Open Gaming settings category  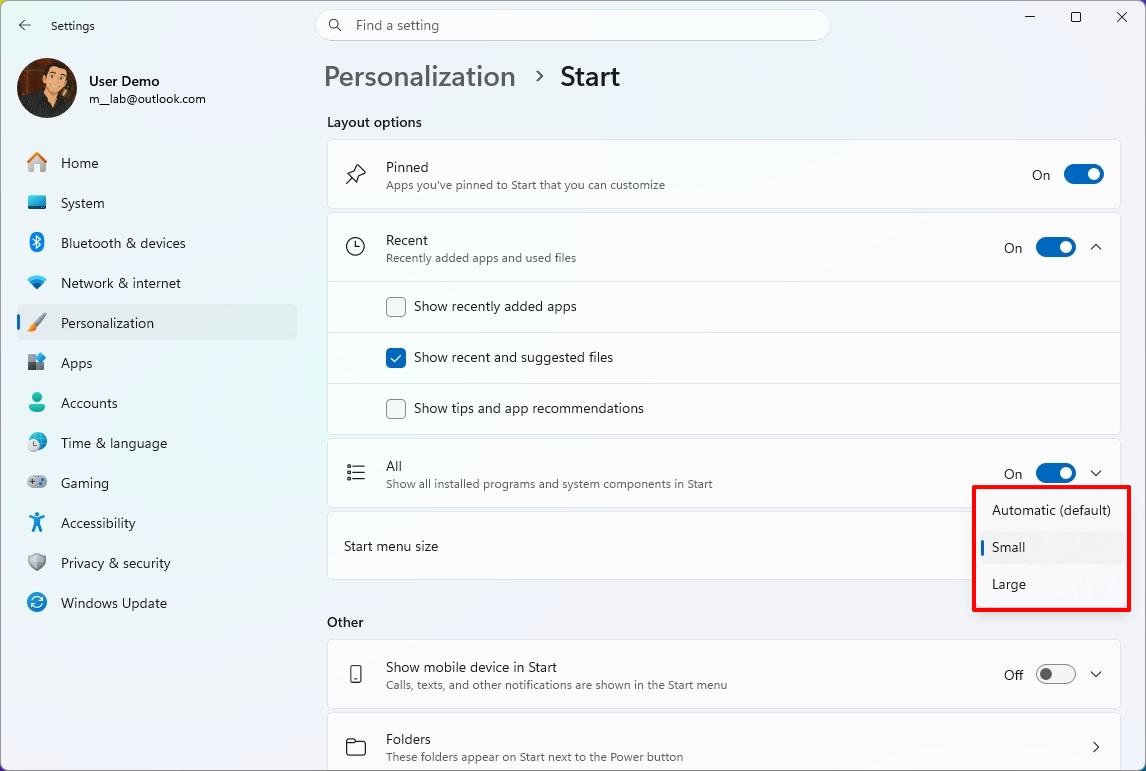(156, 482)
